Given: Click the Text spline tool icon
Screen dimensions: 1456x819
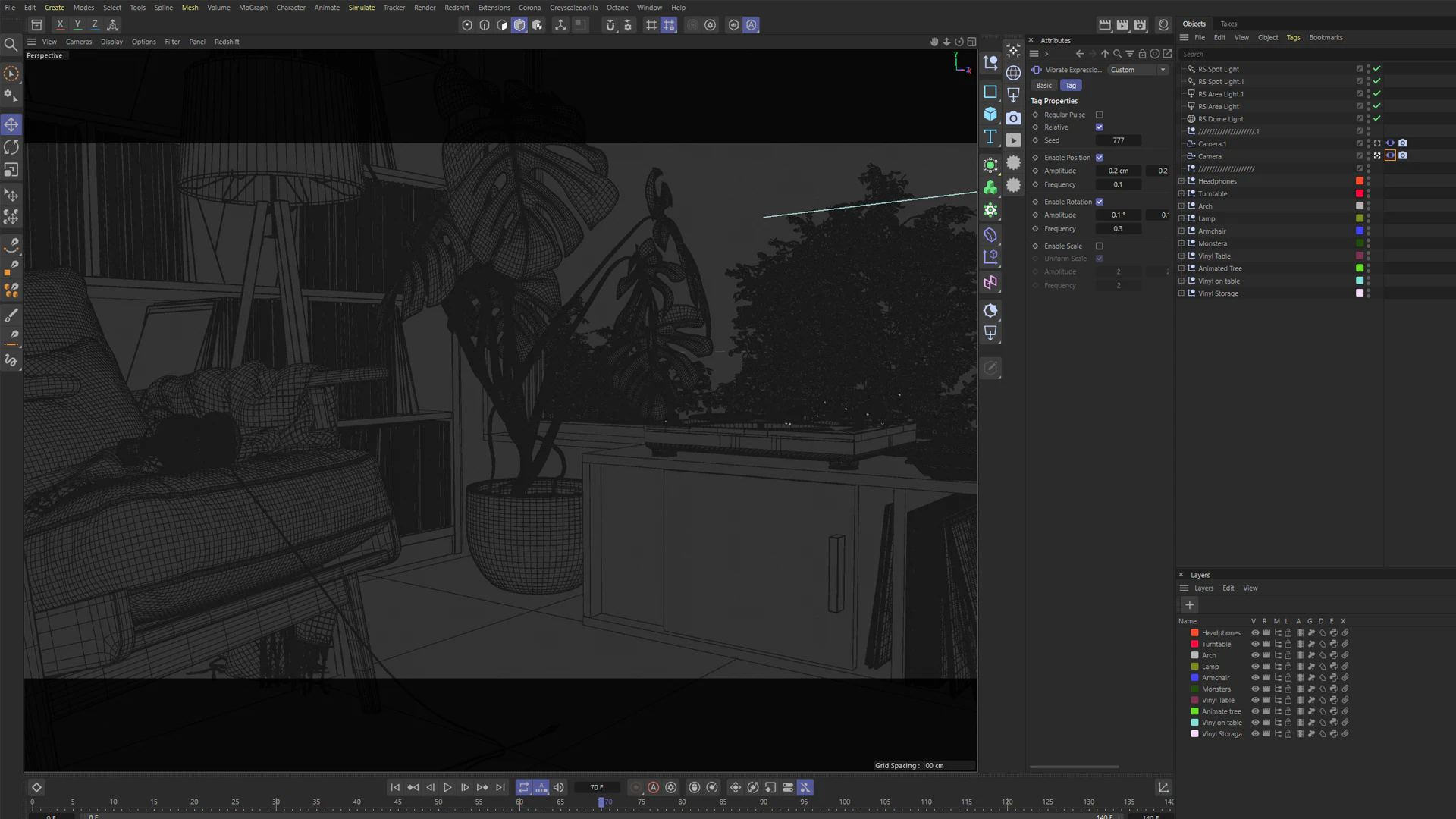Looking at the screenshot, I should pyautogui.click(x=990, y=136).
